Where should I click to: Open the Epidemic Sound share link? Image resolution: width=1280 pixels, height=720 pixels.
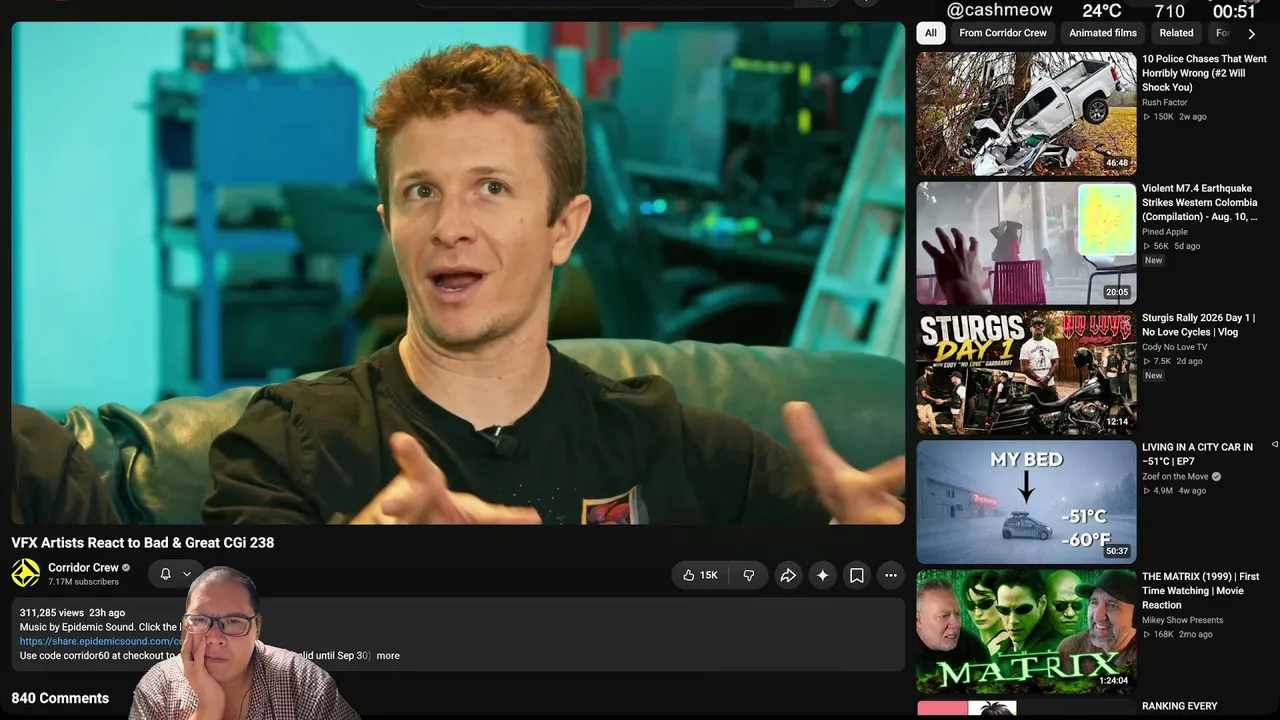(102, 641)
